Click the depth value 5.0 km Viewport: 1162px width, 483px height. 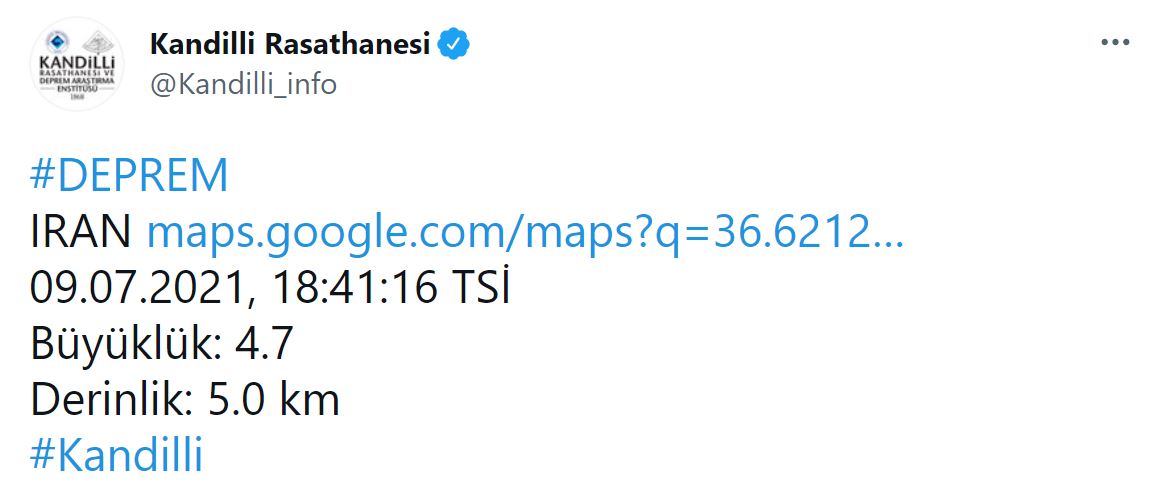pos(274,400)
